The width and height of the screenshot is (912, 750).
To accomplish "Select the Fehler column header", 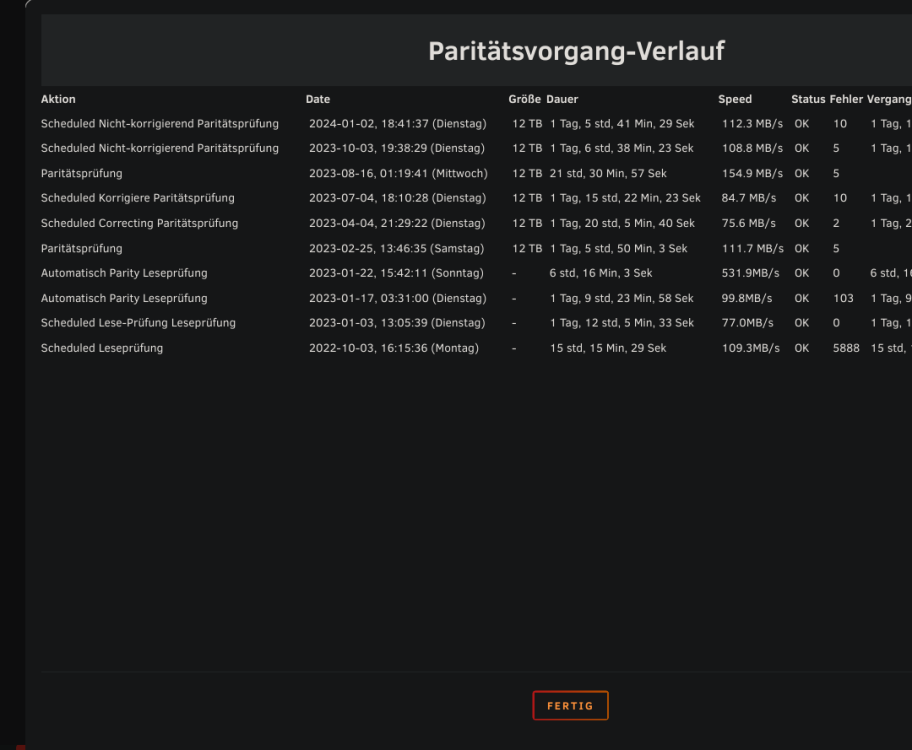I will point(846,99).
